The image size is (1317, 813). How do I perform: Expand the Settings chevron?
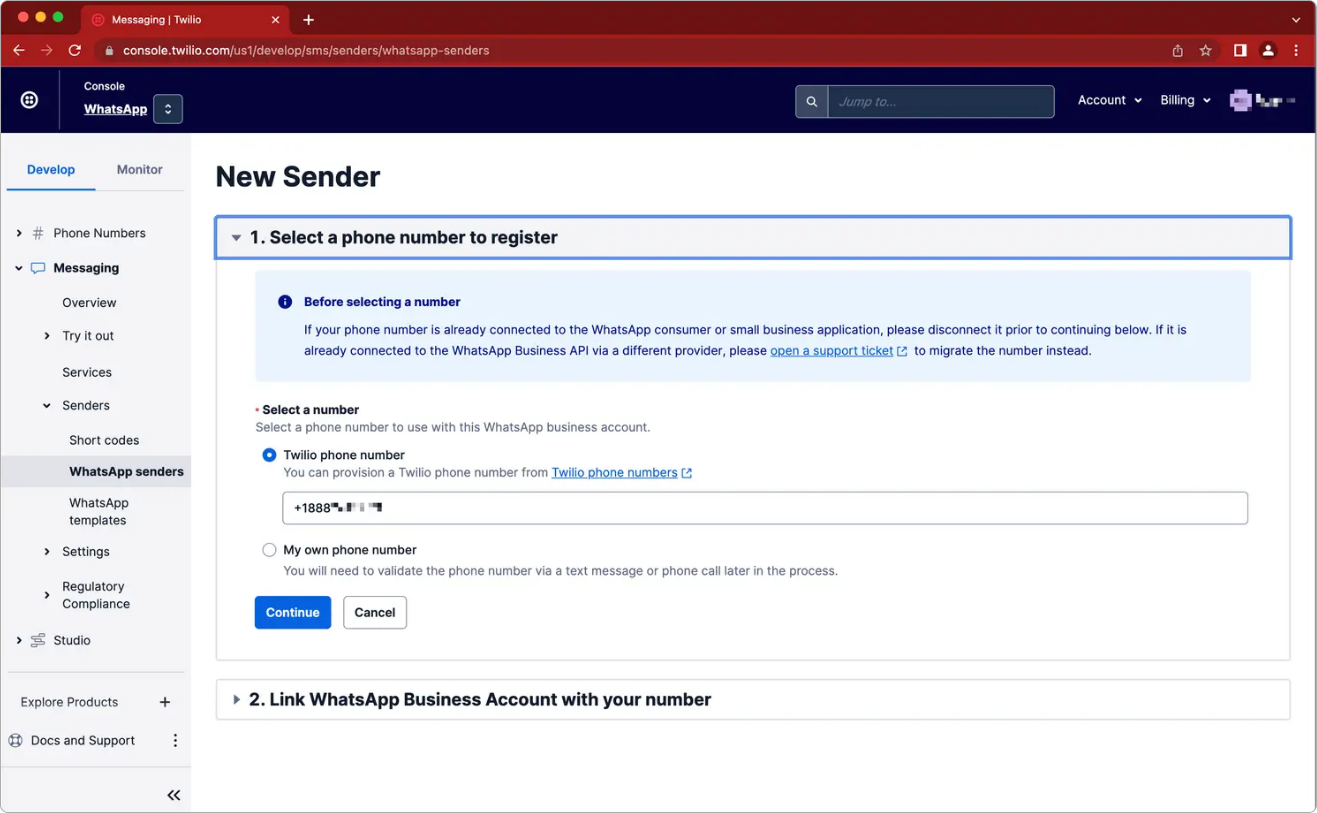point(47,552)
